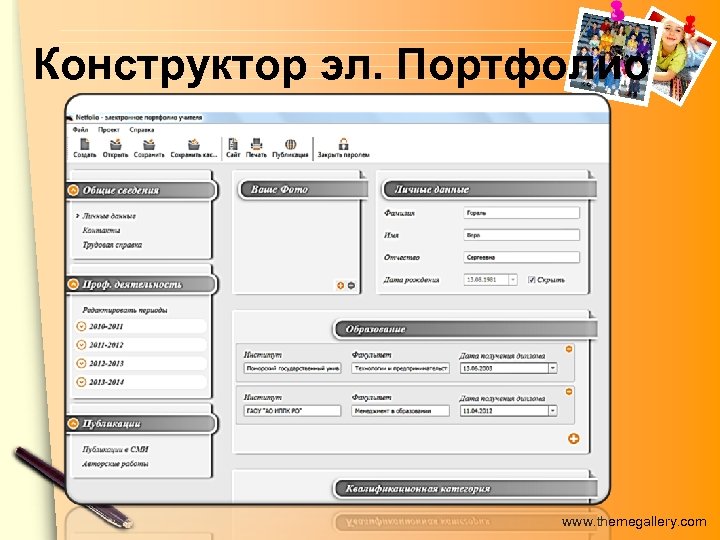This screenshot has height=540, width=720.
Task: Click the Печать (print) toolbar icon
Action: pos(256,144)
